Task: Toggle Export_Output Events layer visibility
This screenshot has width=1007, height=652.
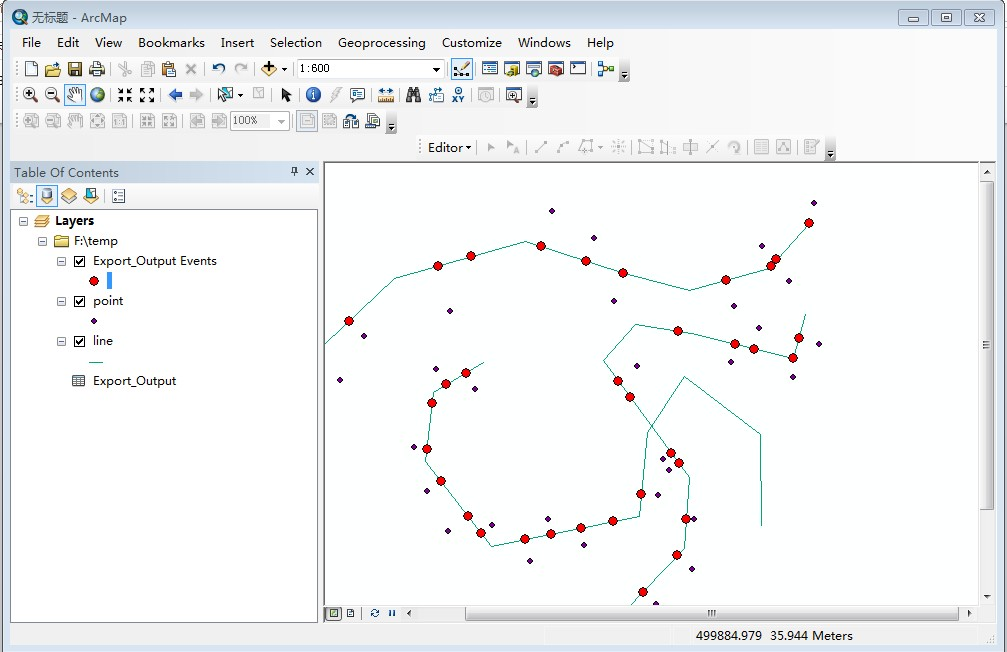Action: (80, 261)
